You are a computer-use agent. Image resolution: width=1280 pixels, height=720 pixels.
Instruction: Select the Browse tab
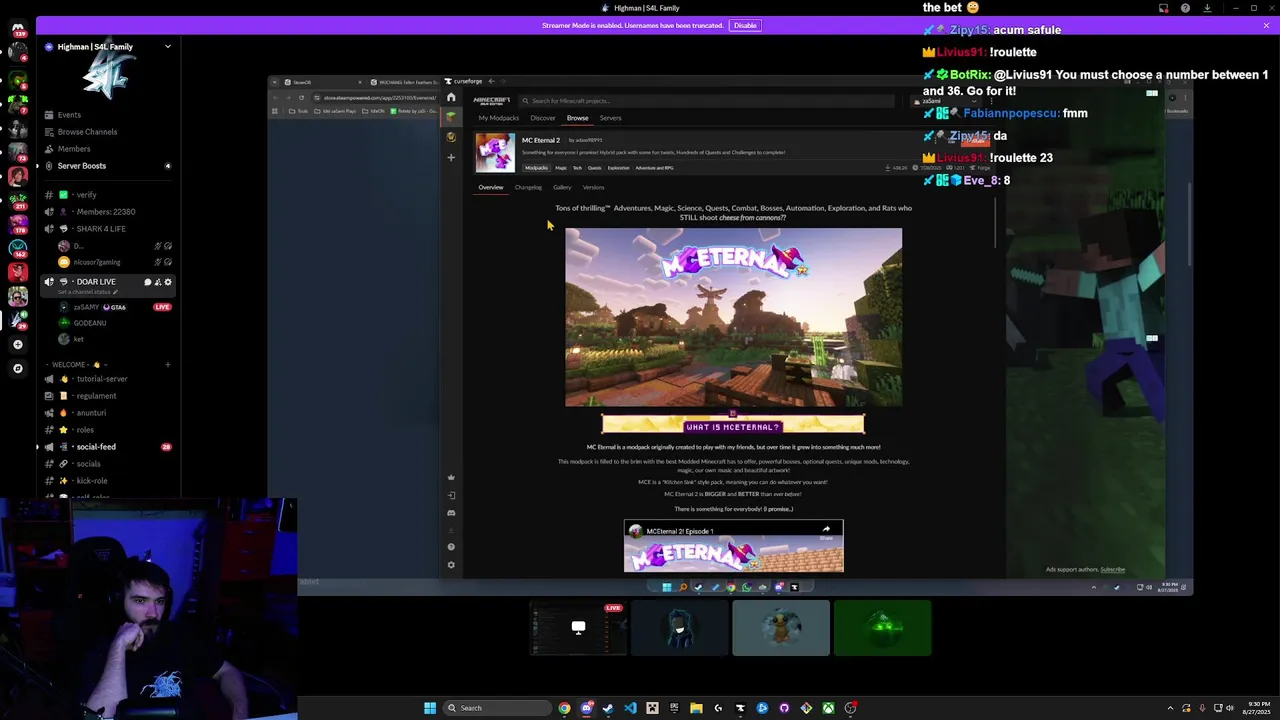click(577, 118)
